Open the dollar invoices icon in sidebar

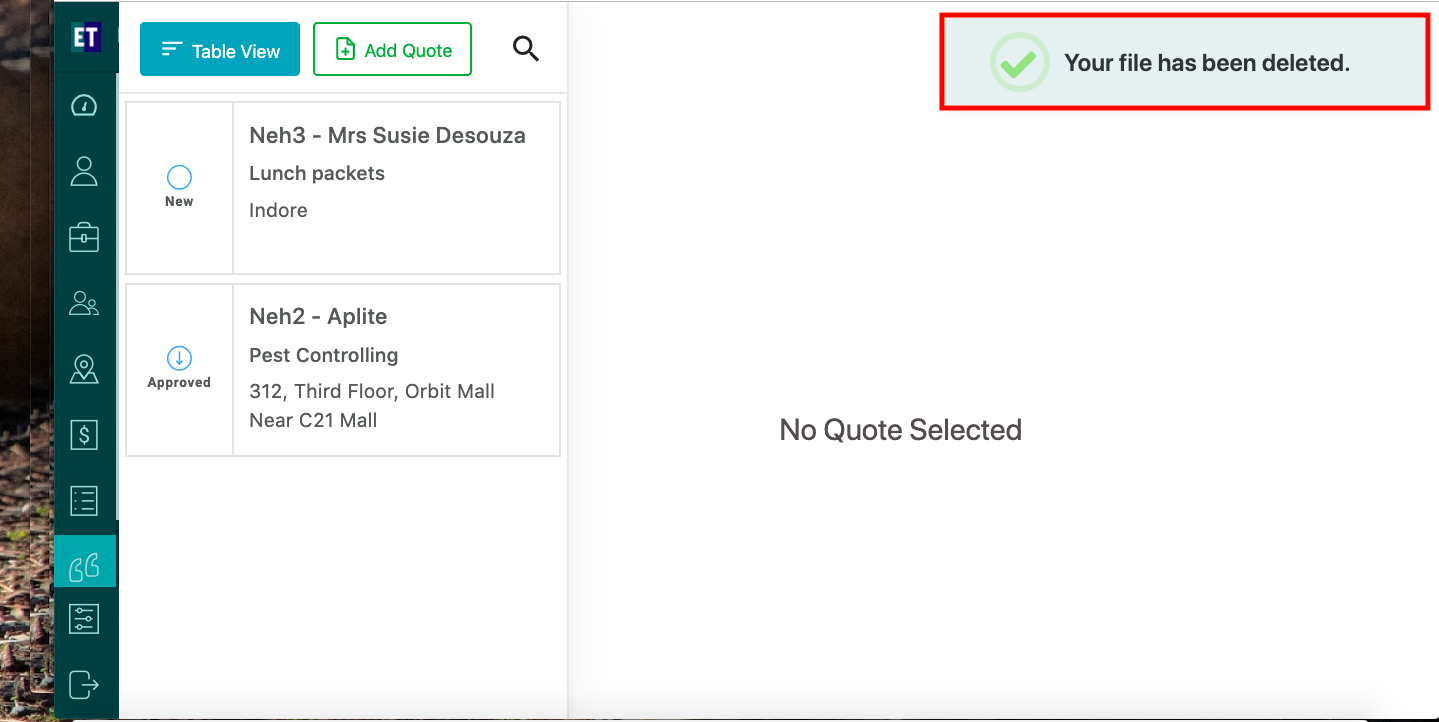pos(84,435)
